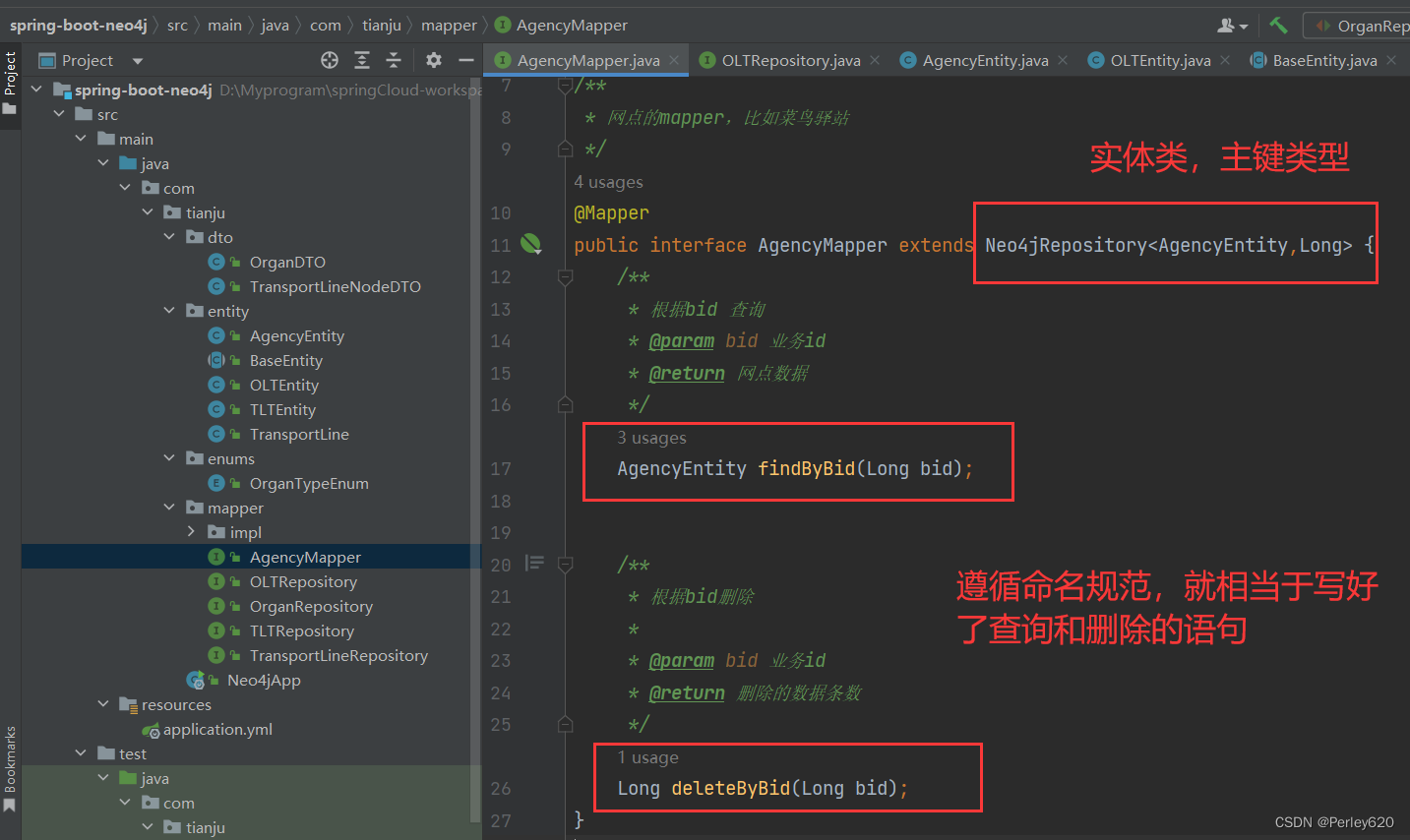
Task: Collapse the entity package
Action: coord(169,311)
